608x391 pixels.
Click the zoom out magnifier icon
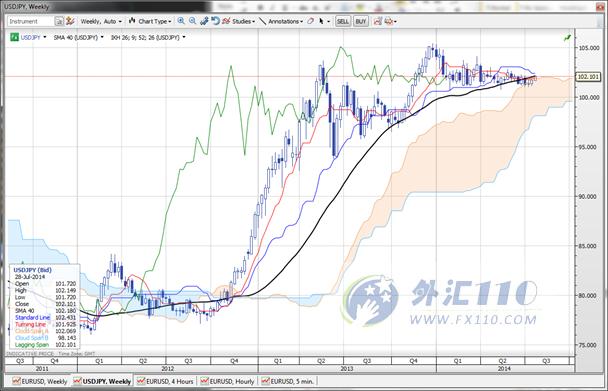coord(192,21)
